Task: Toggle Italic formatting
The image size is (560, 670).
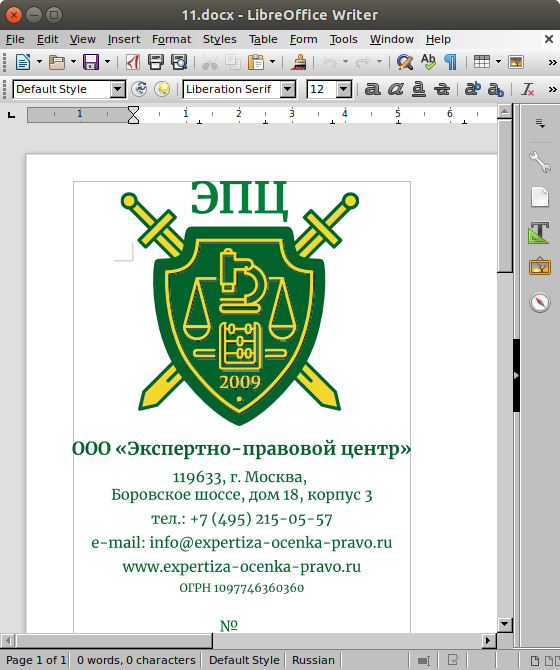Action: 396,89
